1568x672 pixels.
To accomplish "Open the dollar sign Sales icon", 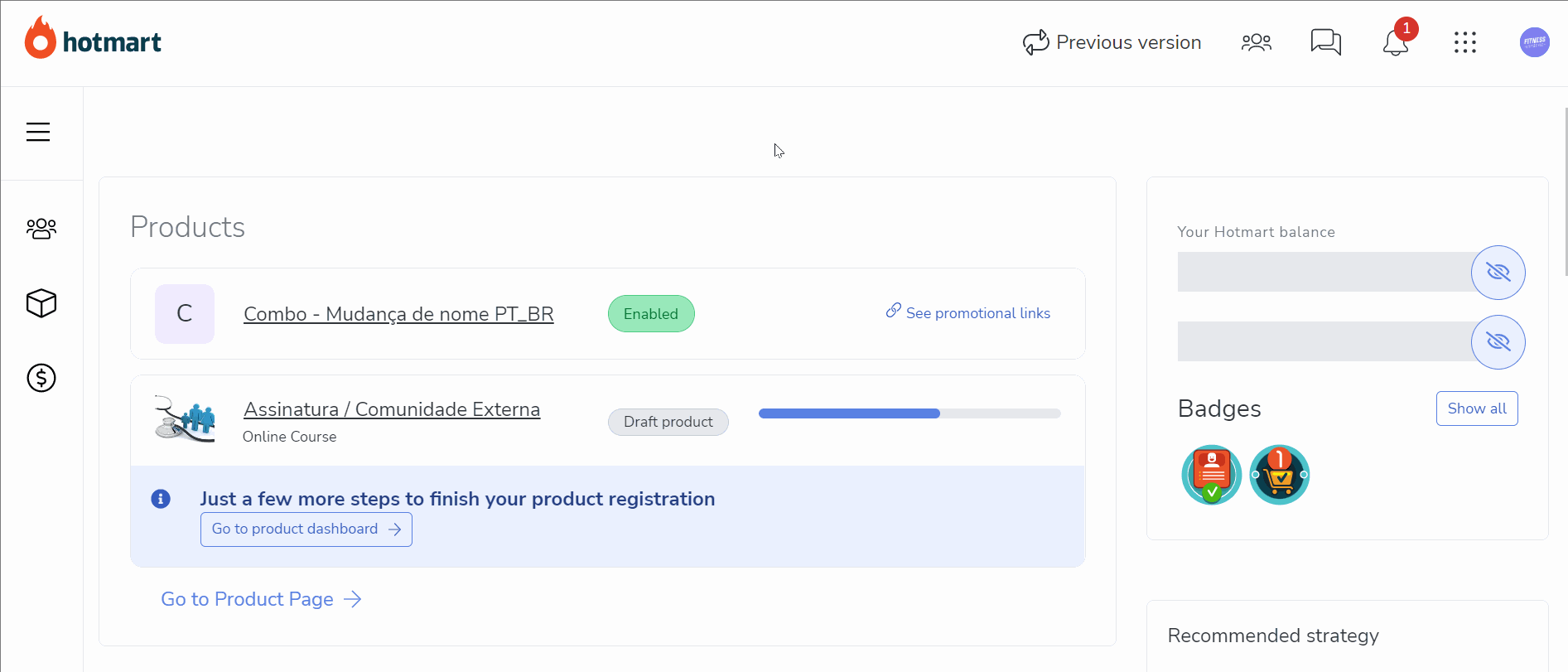I will 41,378.
